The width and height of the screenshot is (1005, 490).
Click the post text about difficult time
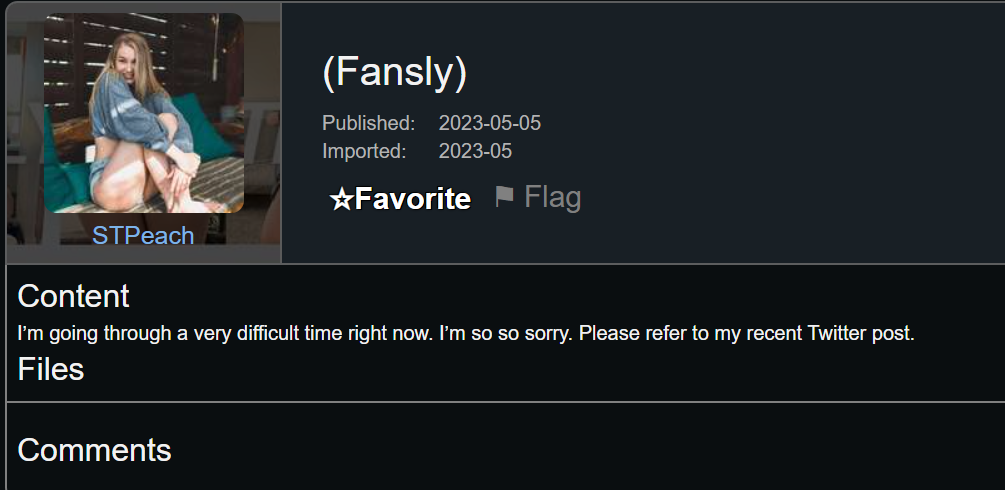coord(466,334)
